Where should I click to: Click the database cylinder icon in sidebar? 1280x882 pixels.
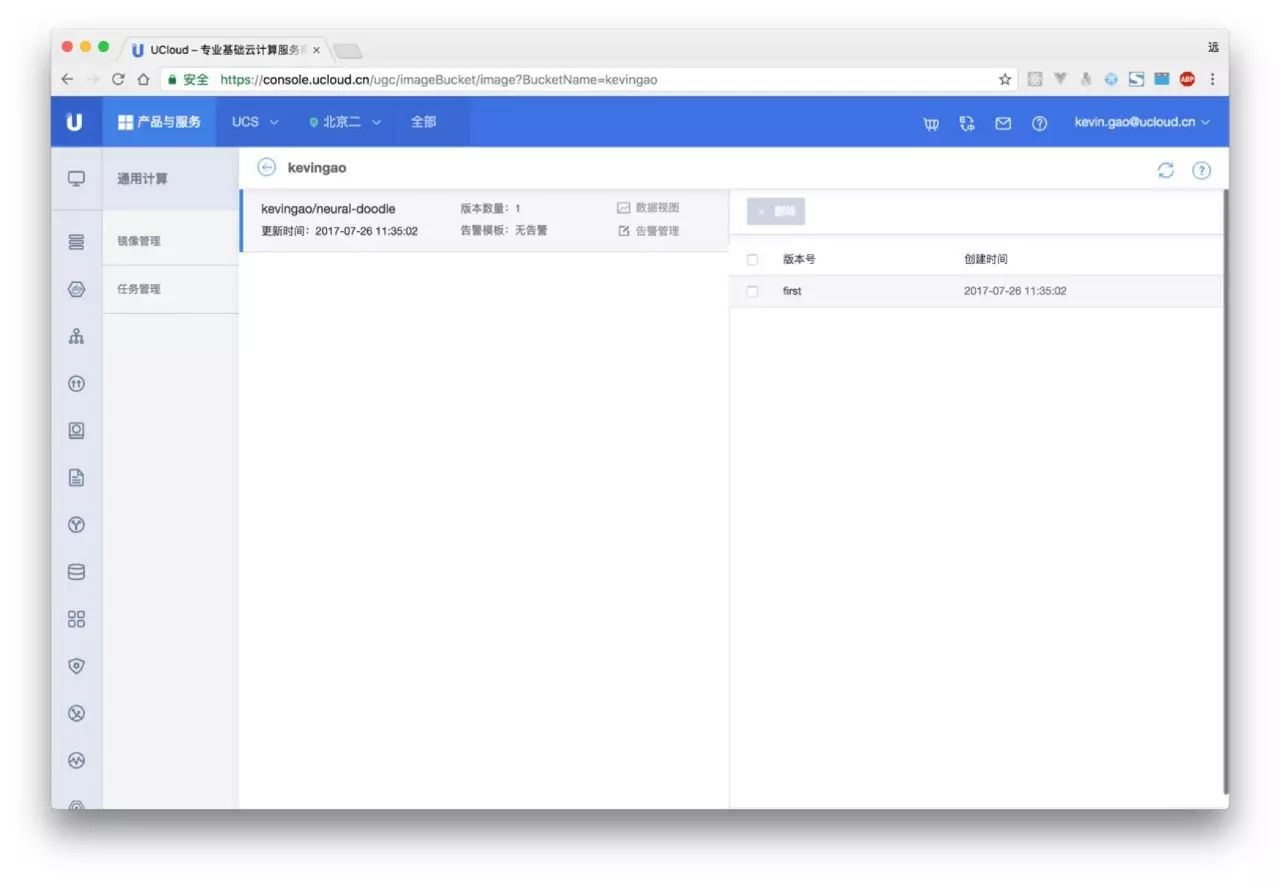(76, 572)
